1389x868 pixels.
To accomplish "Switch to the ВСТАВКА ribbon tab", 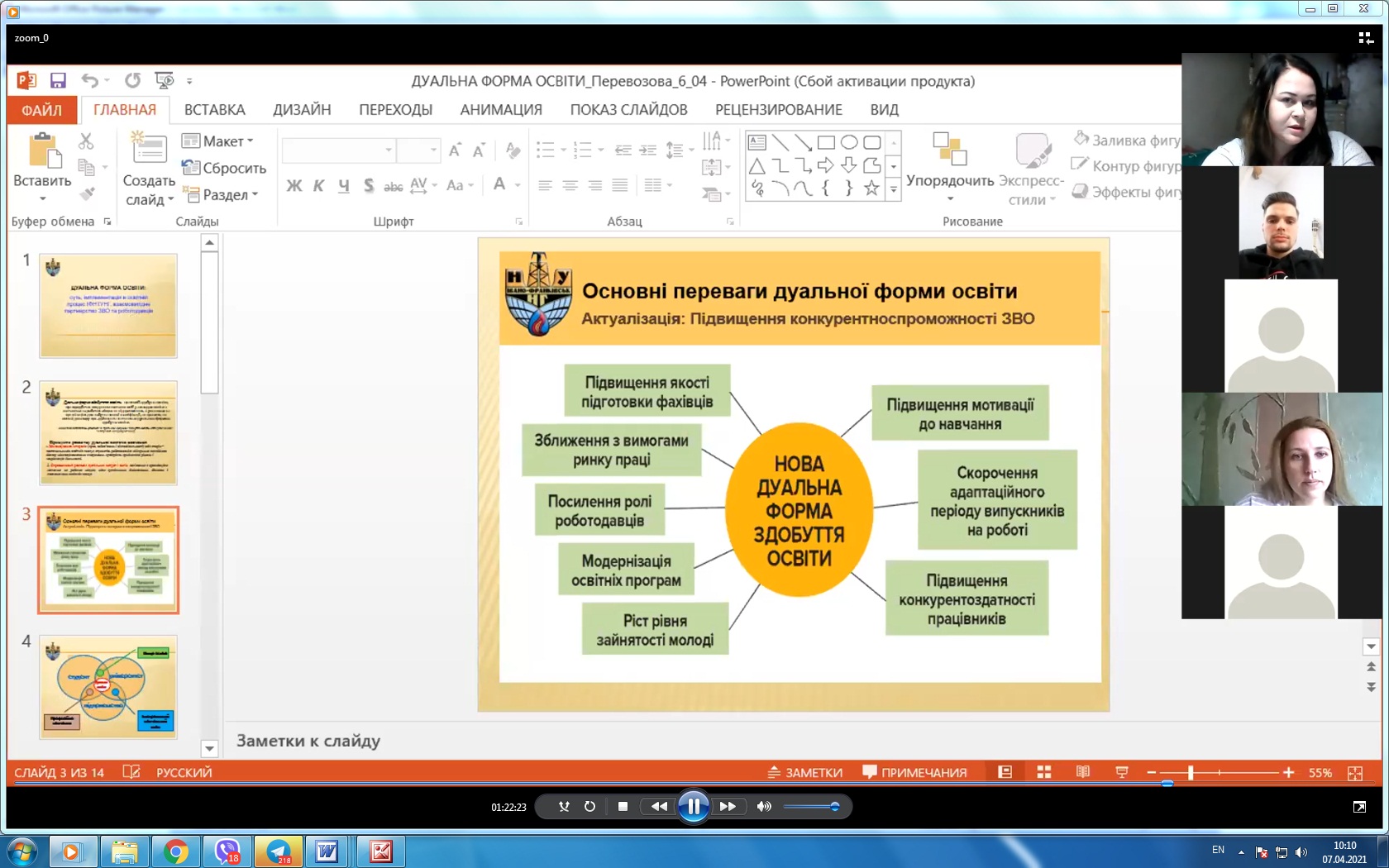I will tap(214, 110).
